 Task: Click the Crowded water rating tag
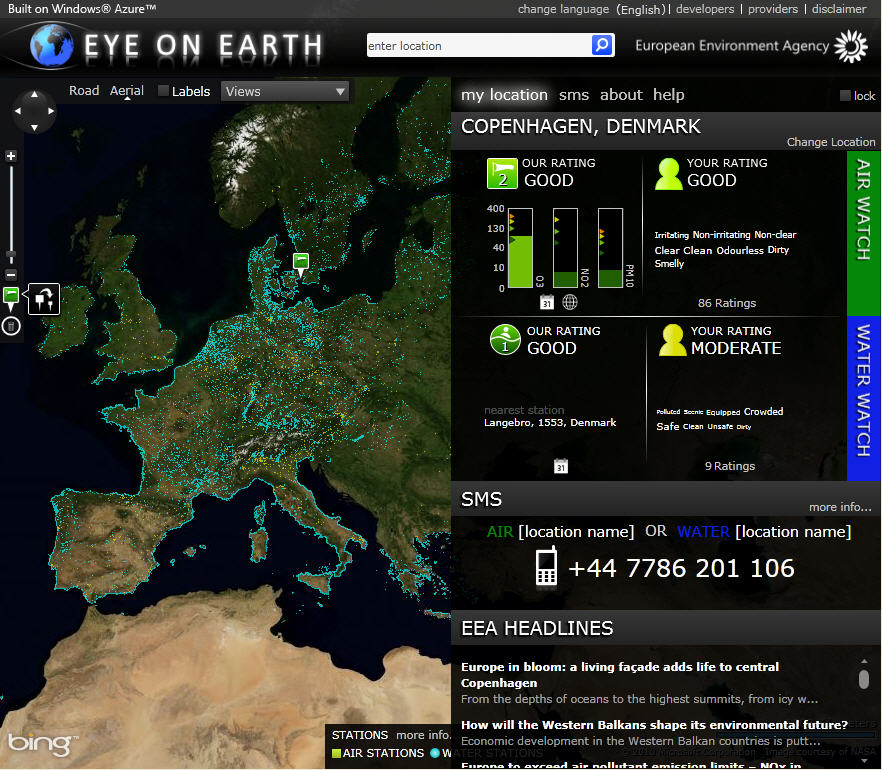click(763, 412)
